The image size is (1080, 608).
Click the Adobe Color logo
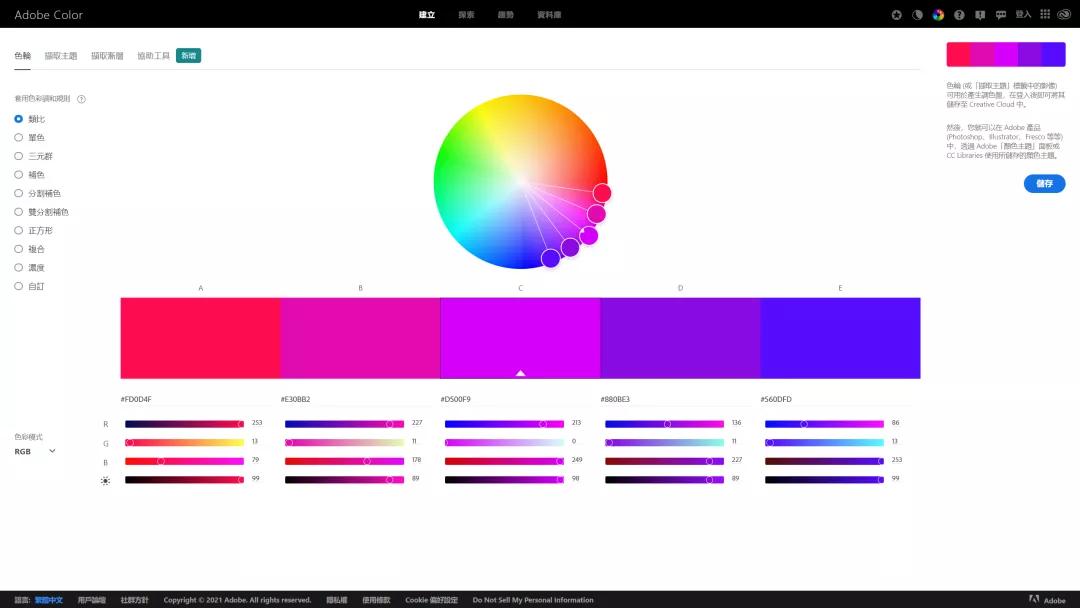click(48, 14)
